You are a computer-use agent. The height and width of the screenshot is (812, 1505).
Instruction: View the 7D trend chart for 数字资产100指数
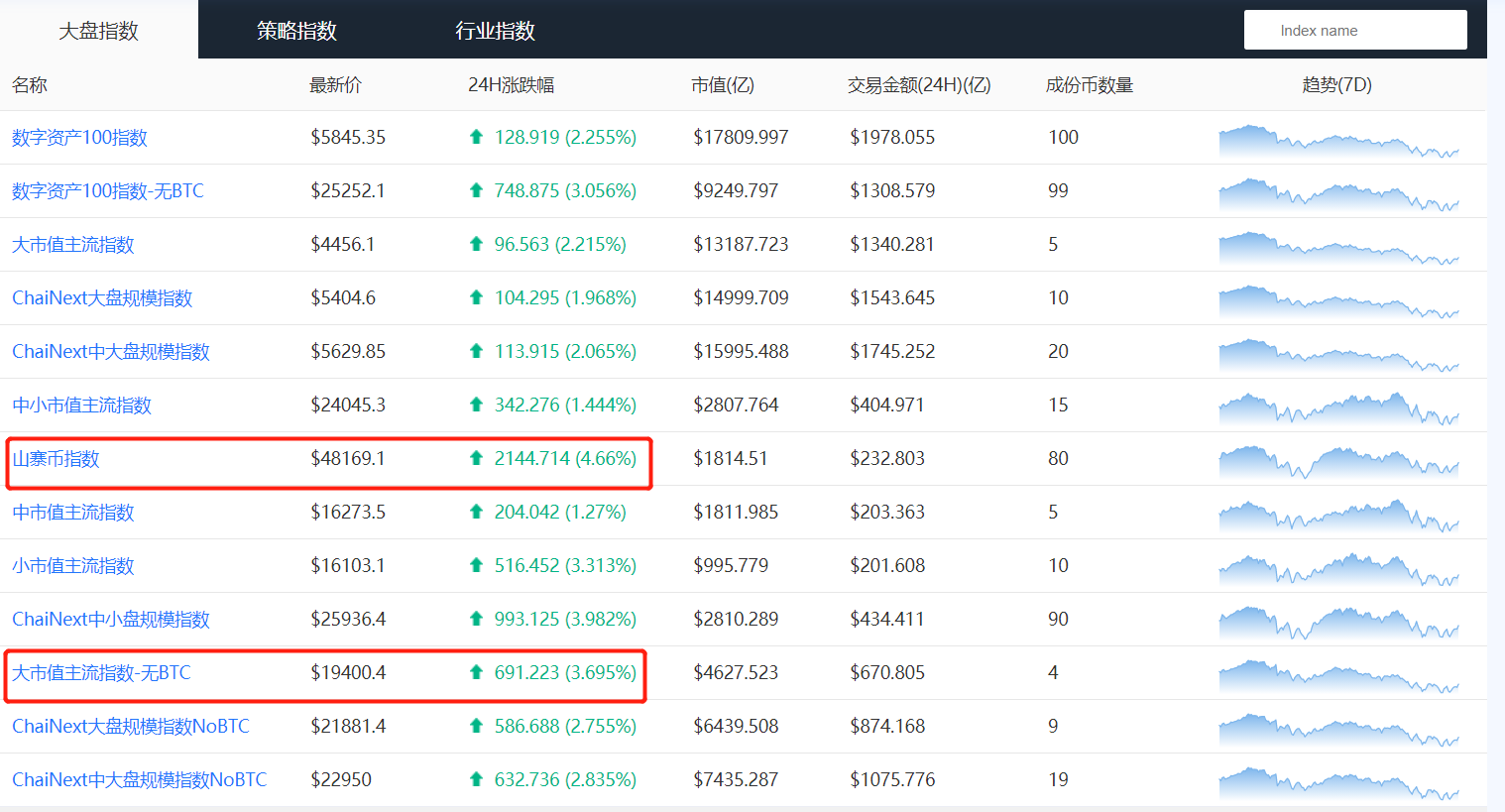[x=1338, y=141]
